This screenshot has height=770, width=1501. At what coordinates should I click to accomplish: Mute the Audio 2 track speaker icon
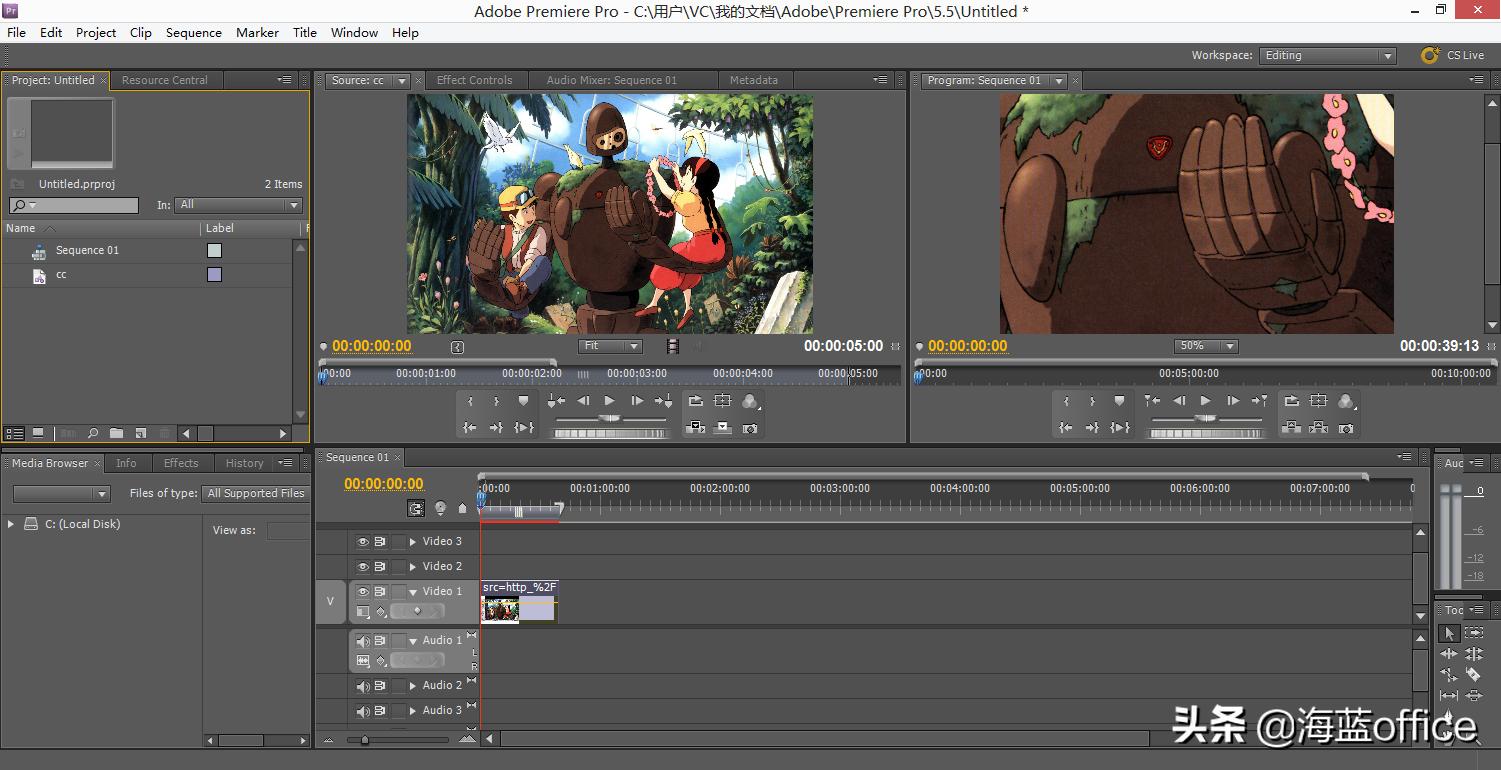click(363, 686)
